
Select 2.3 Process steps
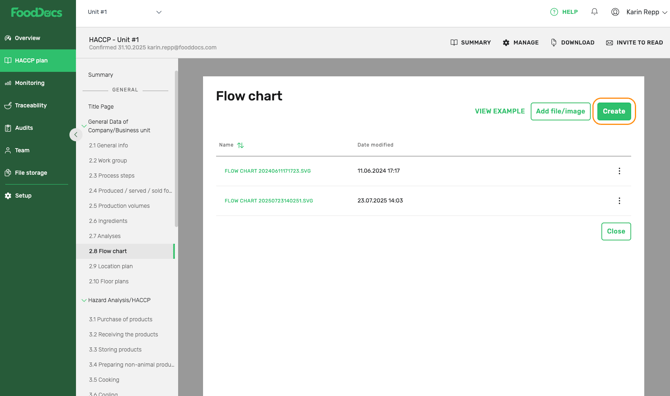tap(112, 176)
